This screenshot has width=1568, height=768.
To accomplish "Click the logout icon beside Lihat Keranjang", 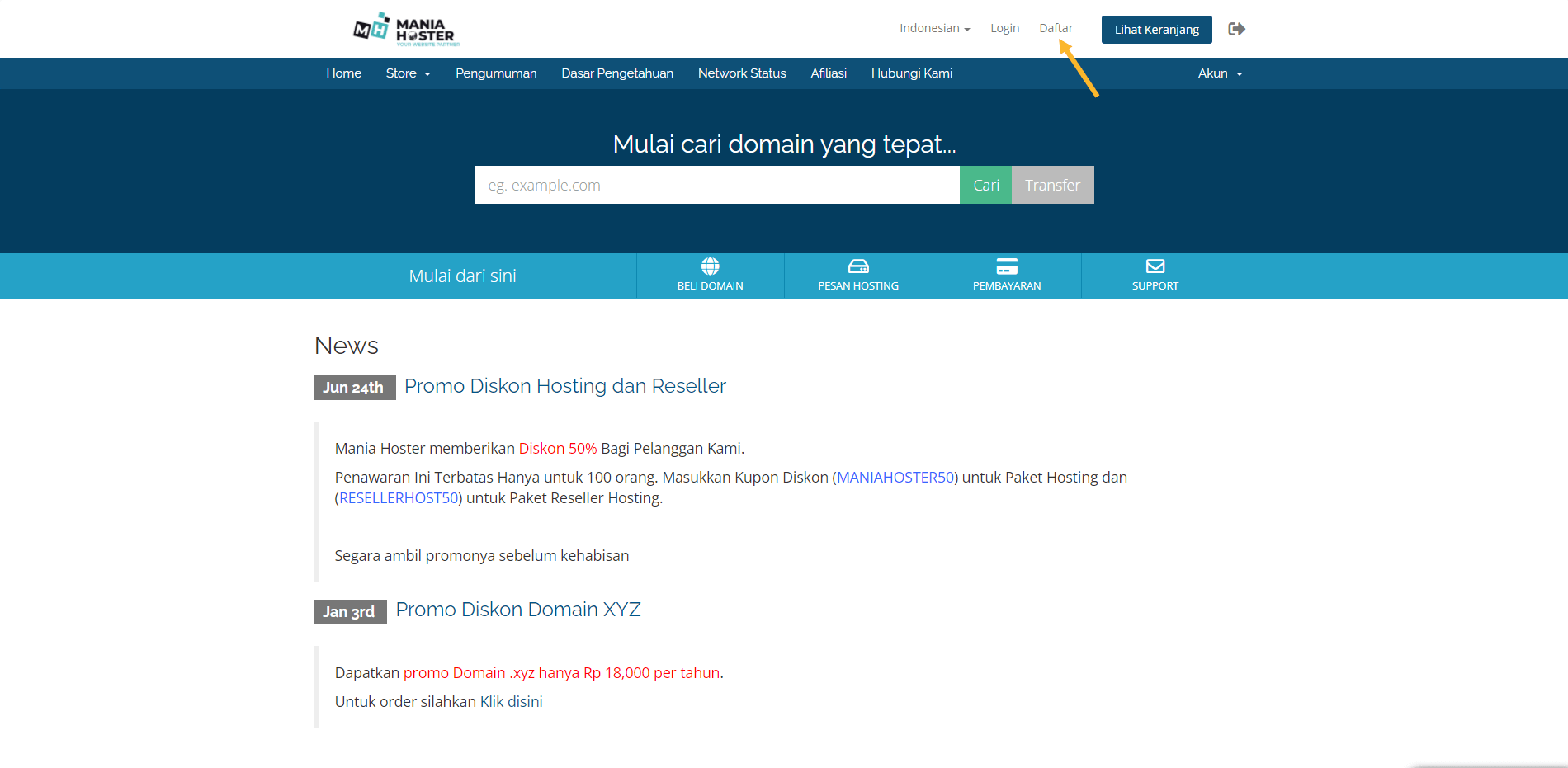I will [1236, 29].
